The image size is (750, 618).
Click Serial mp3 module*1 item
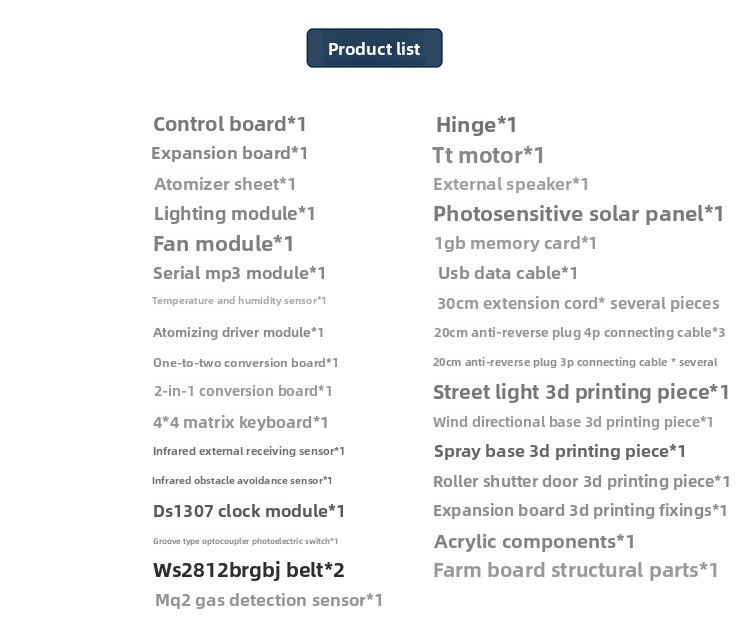[239, 273]
